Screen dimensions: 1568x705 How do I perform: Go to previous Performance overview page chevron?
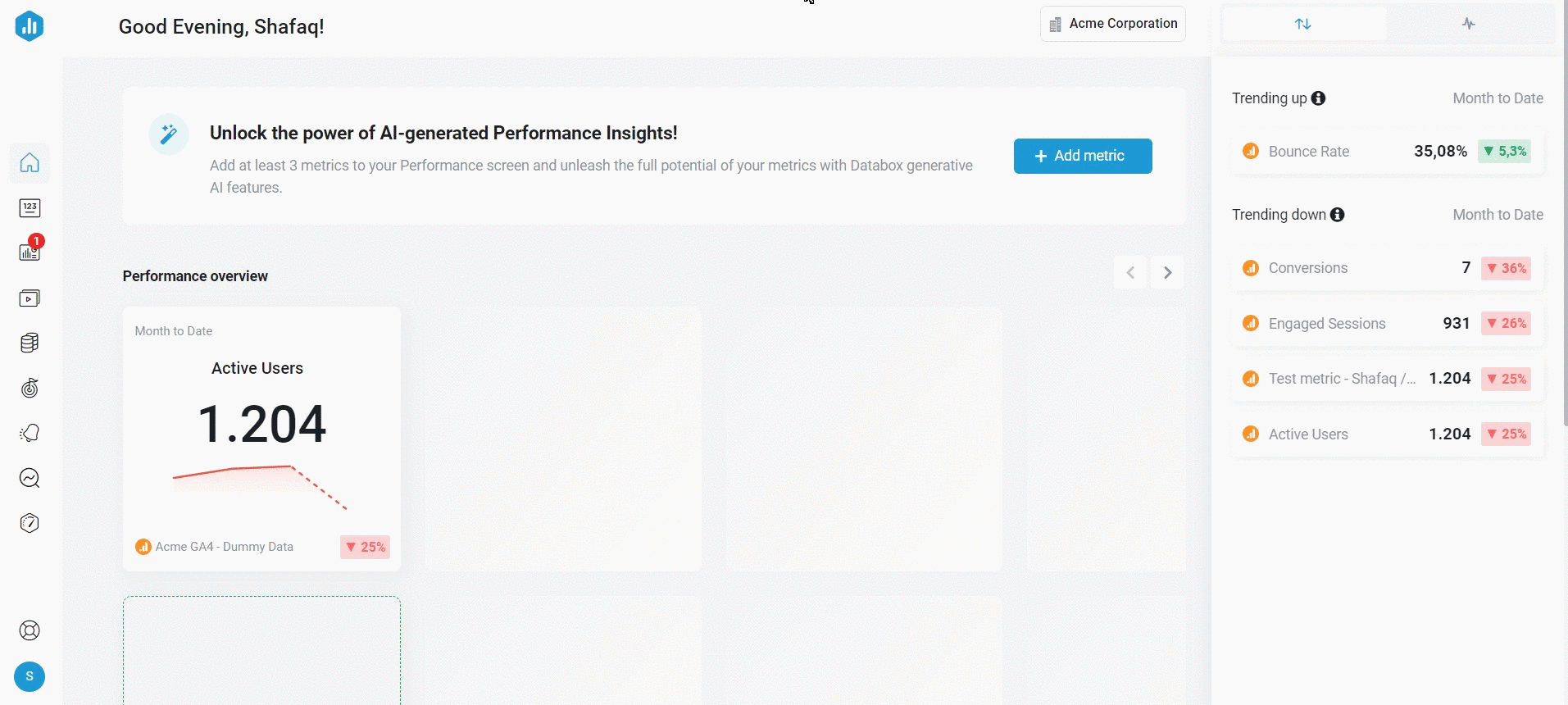pos(1130,273)
